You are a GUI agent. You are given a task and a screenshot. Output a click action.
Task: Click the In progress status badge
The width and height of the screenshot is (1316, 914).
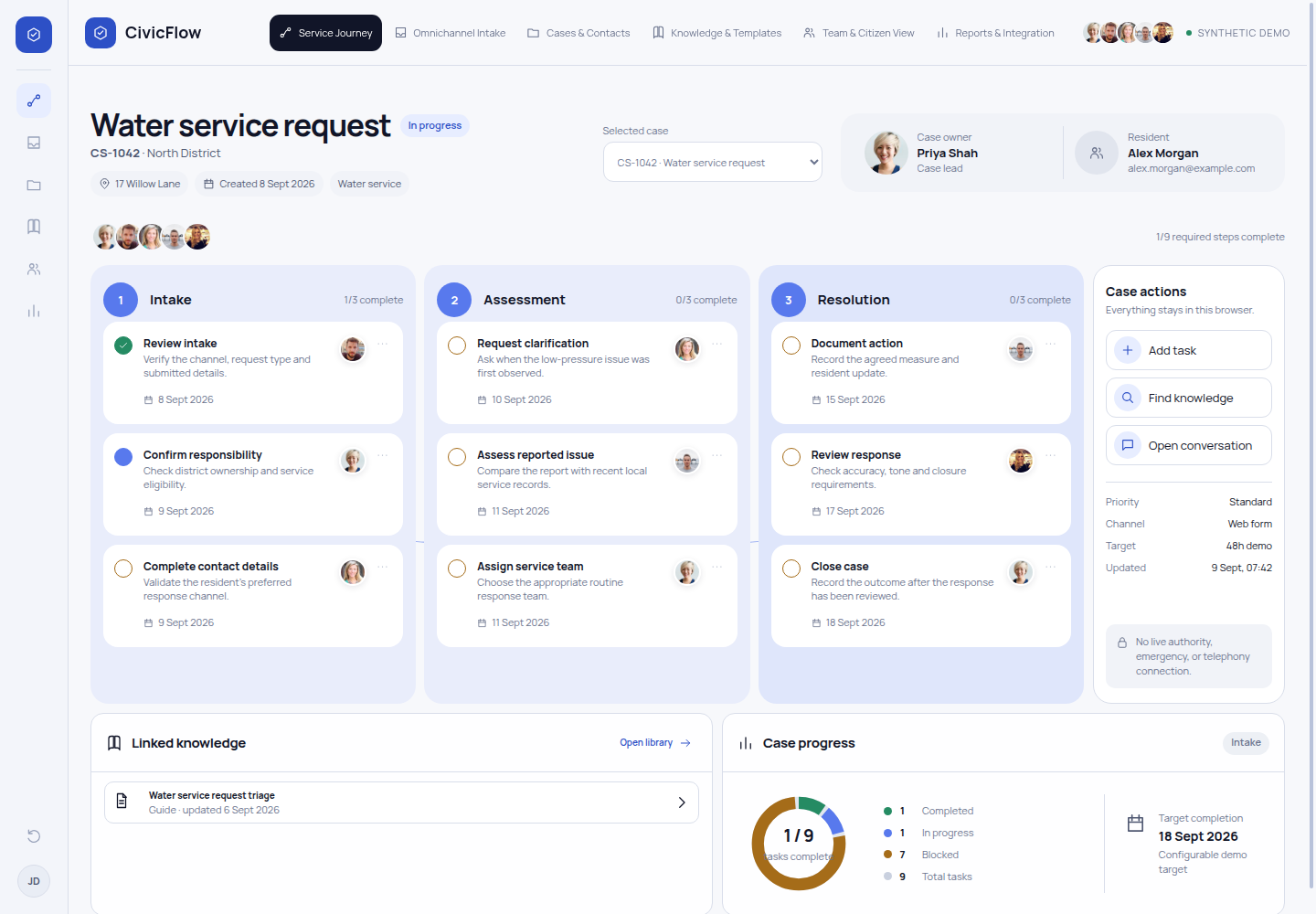tap(435, 125)
